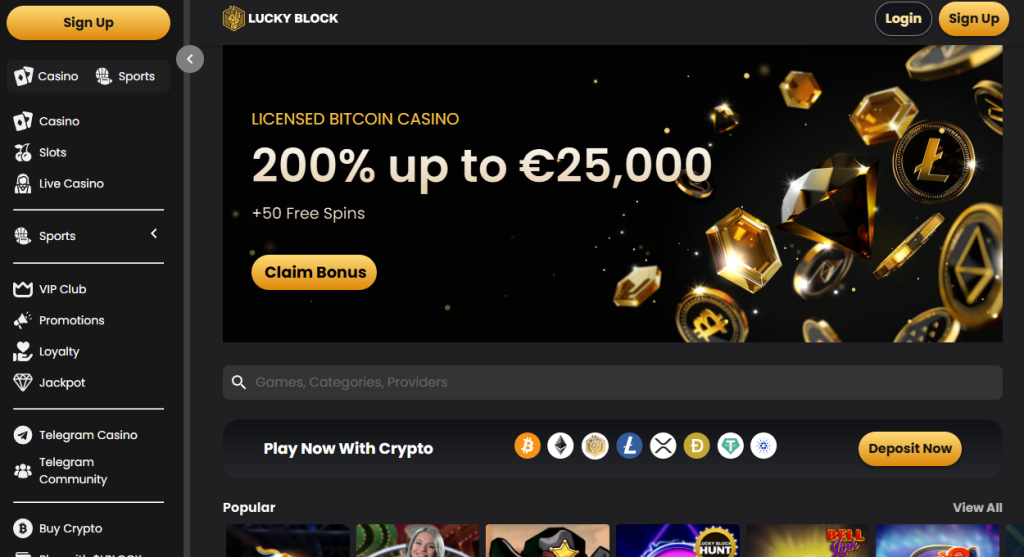
Task: Select the Bitcoin crypto icon
Action: point(527,447)
